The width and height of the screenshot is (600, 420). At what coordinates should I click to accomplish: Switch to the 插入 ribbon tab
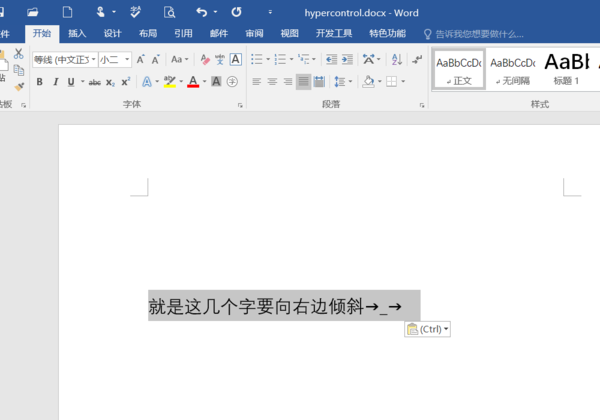pos(77,33)
